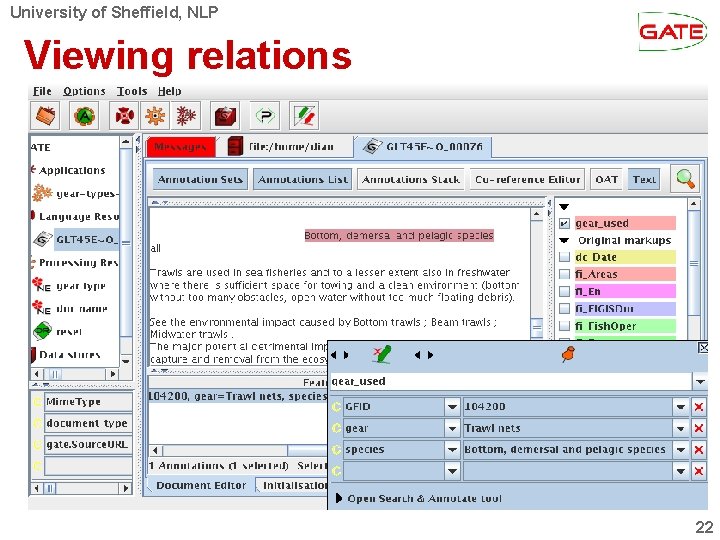Open the gear_used annotation type dropdown
The width and height of the screenshot is (720, 540).
pyautogui.click(x=700, y=381)
